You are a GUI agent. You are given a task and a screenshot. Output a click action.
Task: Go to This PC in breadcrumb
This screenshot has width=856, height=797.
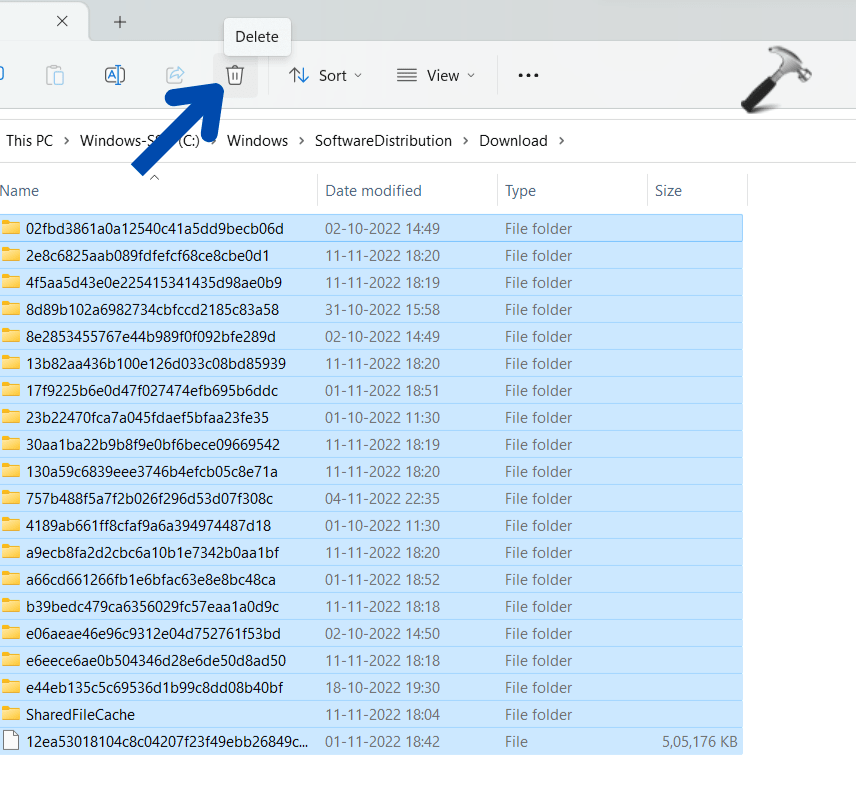pos(29,141)
